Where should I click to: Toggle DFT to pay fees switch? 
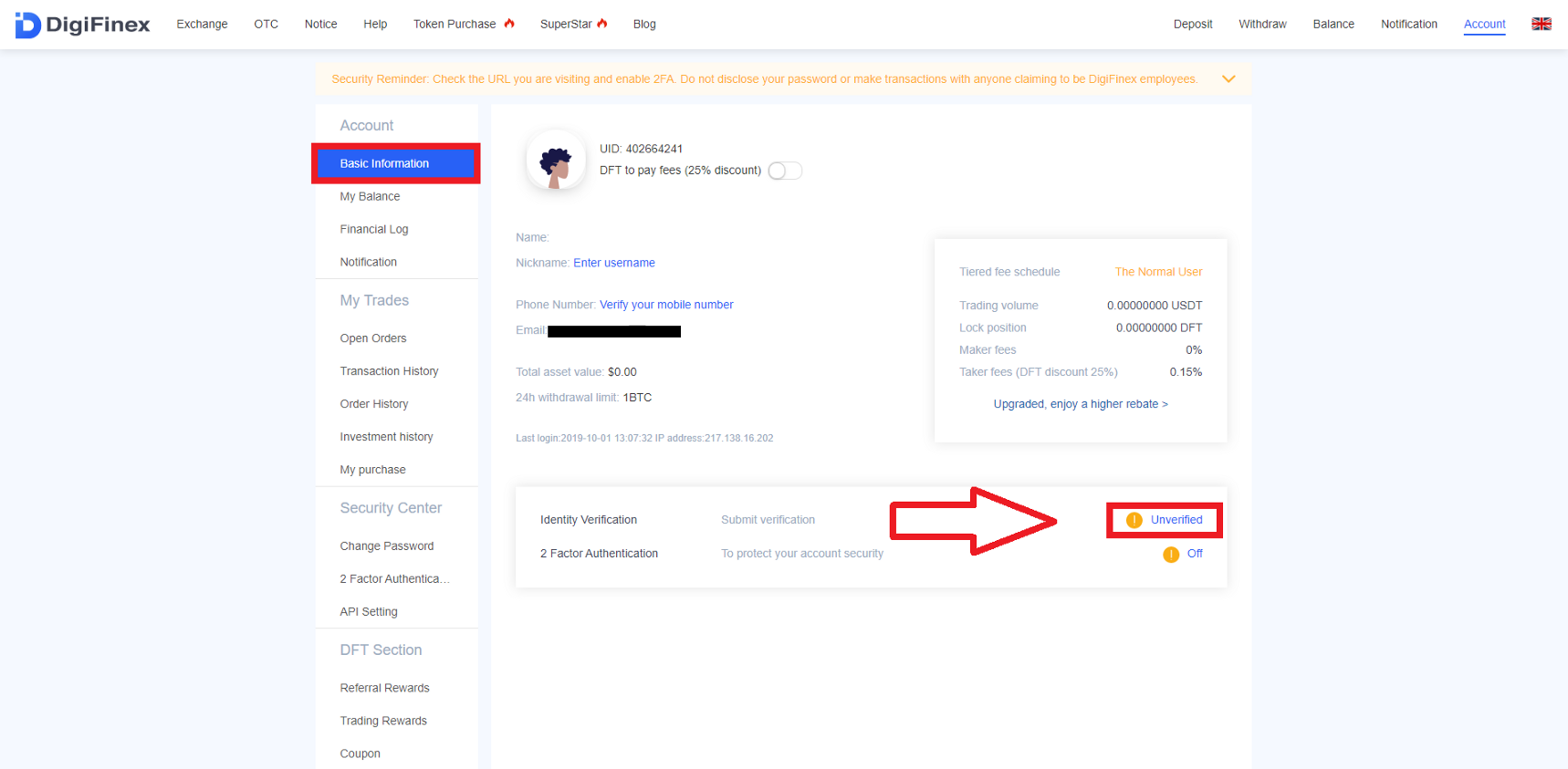785,171
